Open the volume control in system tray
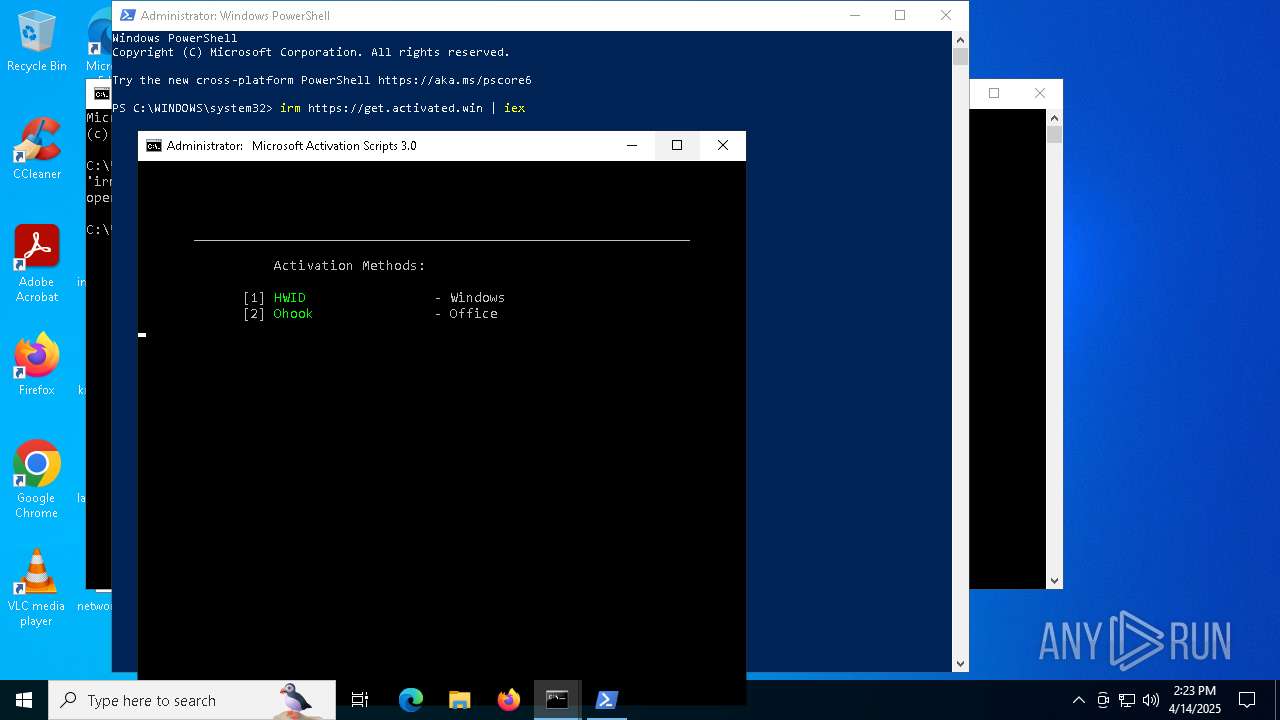 pyautogui.click(x=1151, y=700)
